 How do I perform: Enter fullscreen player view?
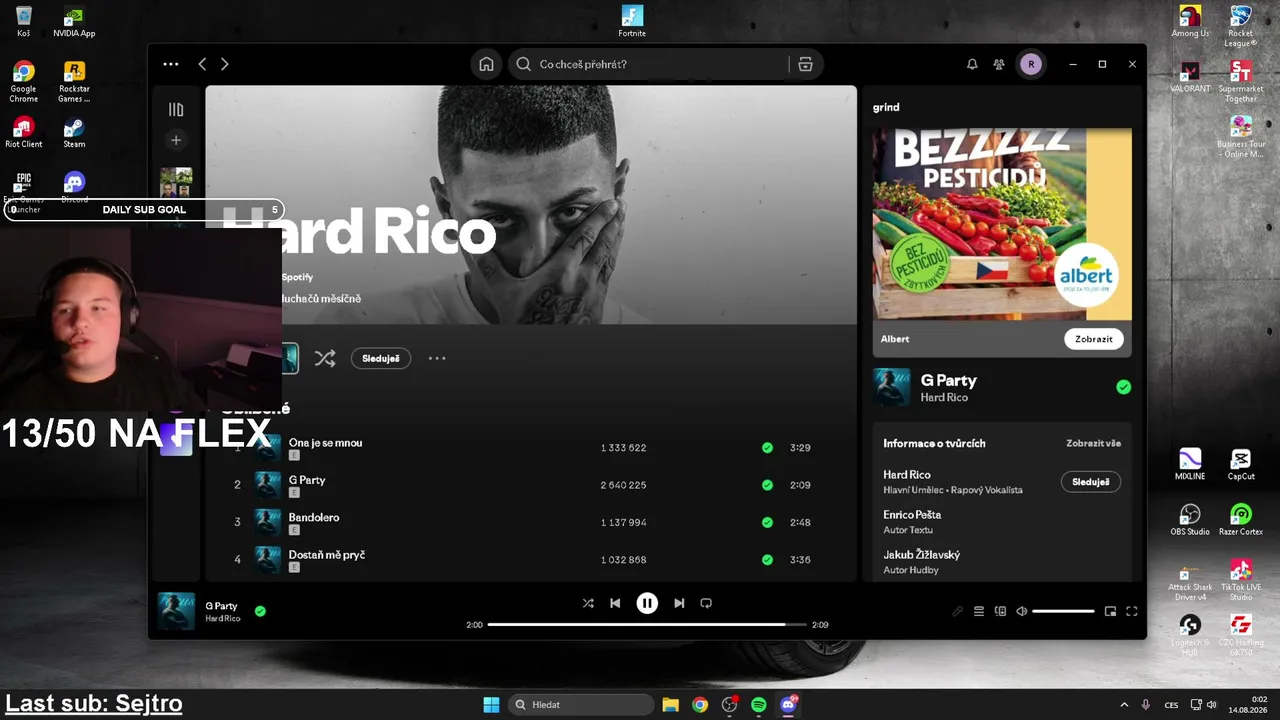pyautogui.click(x=1132, y=611)
